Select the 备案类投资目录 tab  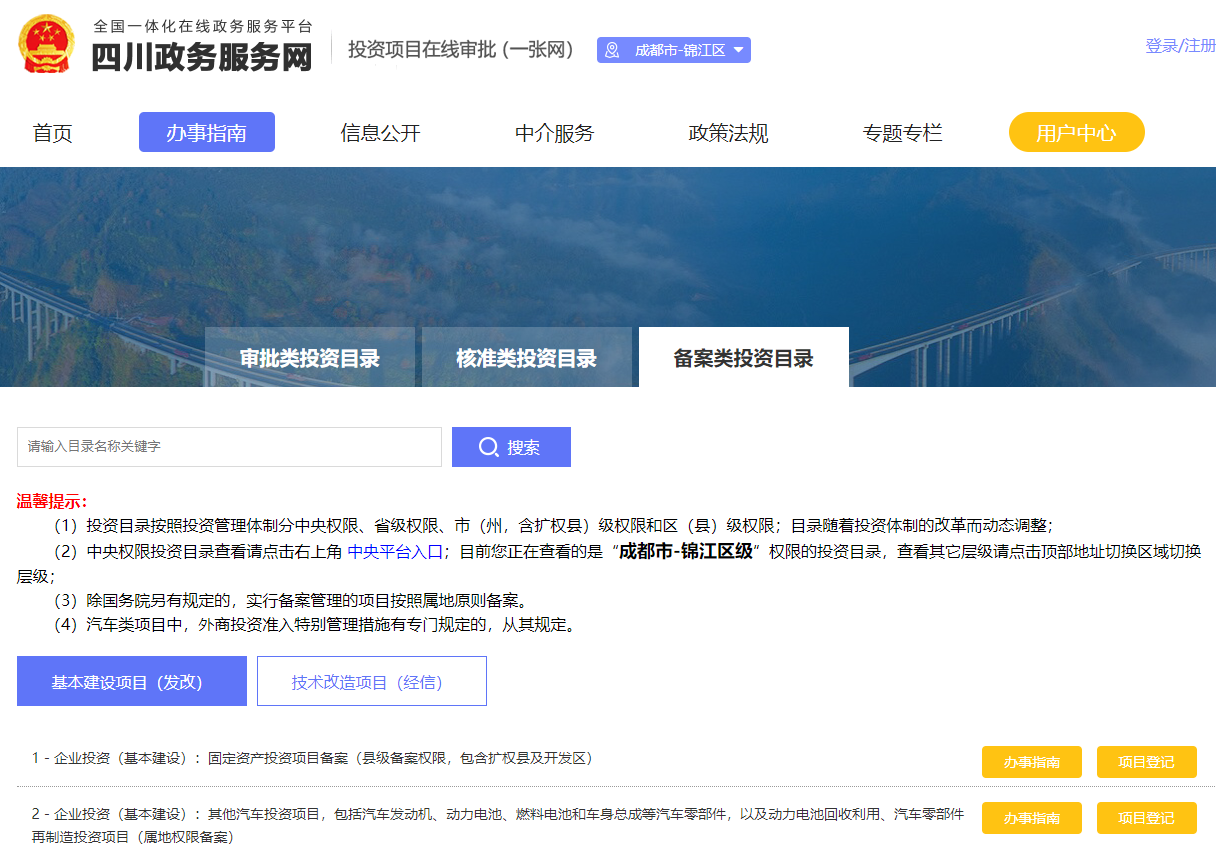click(743, 358)
